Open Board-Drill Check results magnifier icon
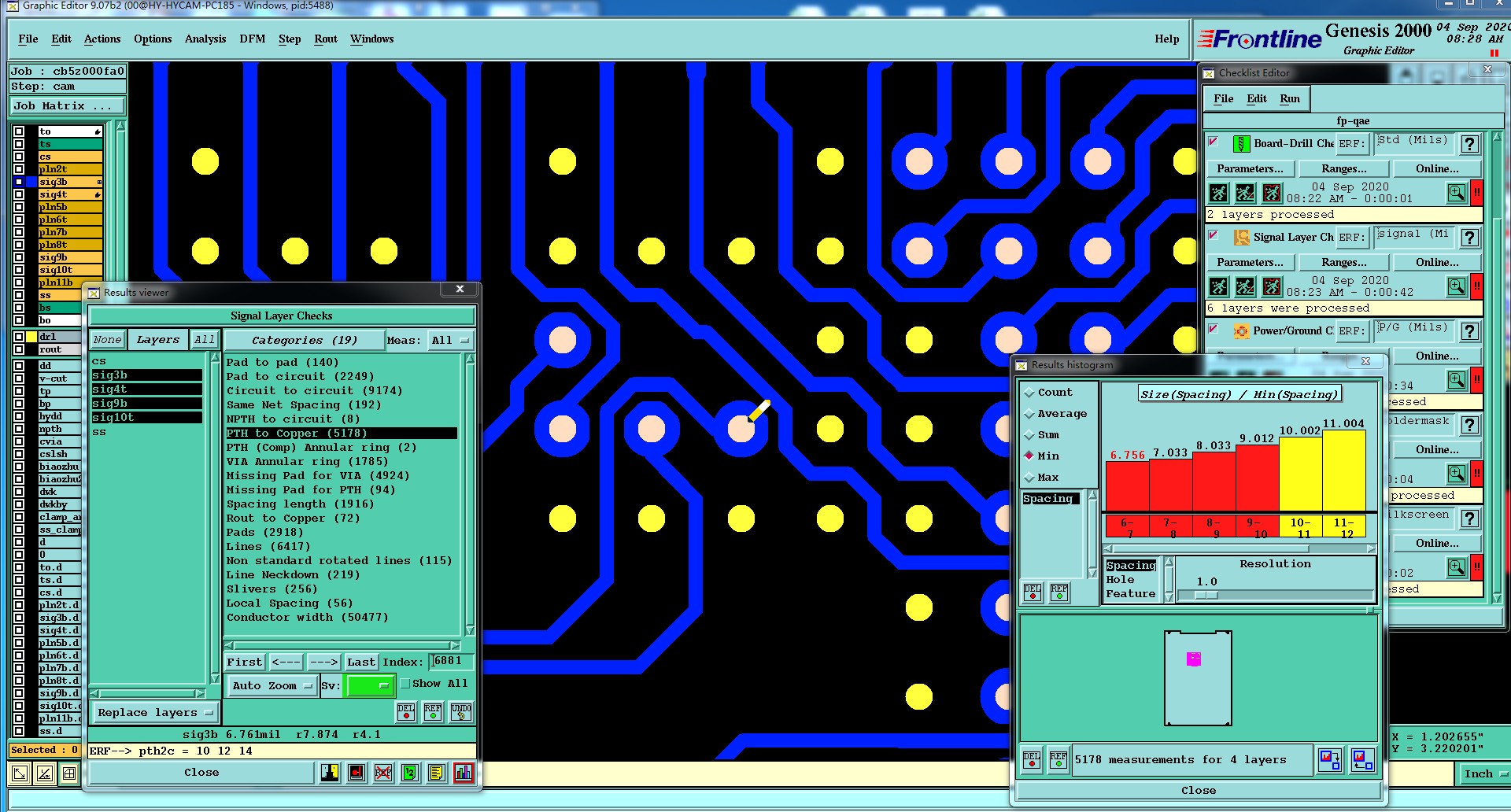 [1457, 193]
